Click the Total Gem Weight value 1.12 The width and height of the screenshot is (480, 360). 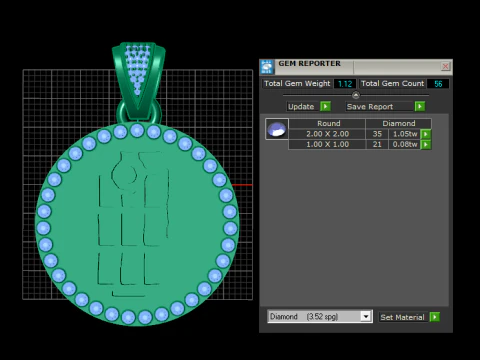pos(345,84)
